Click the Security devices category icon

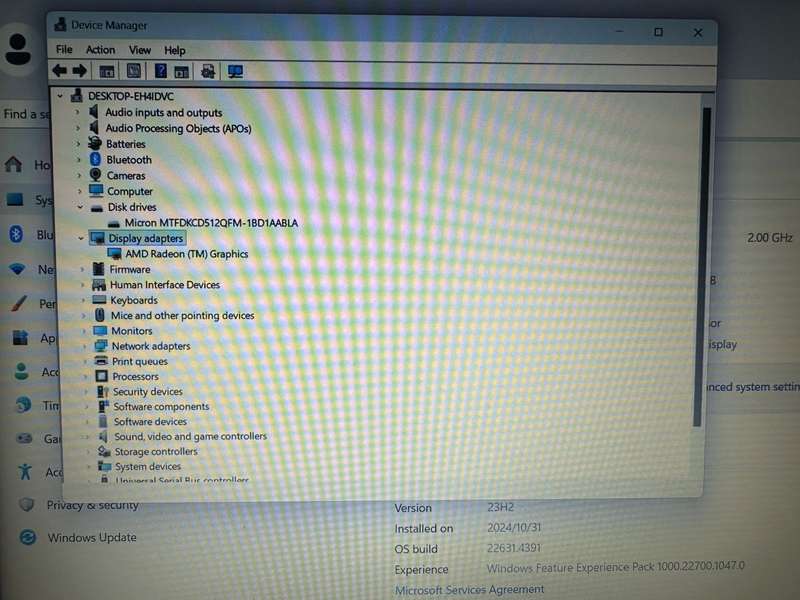(103, 391)
